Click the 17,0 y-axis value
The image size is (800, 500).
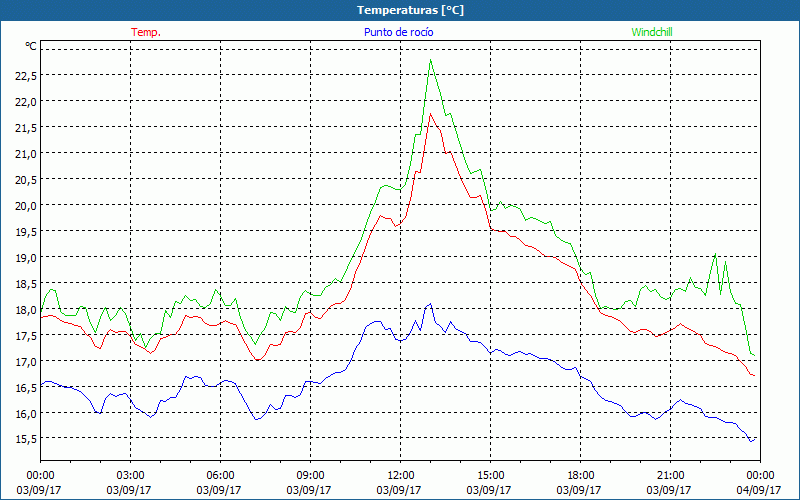(x=26, y=361)
